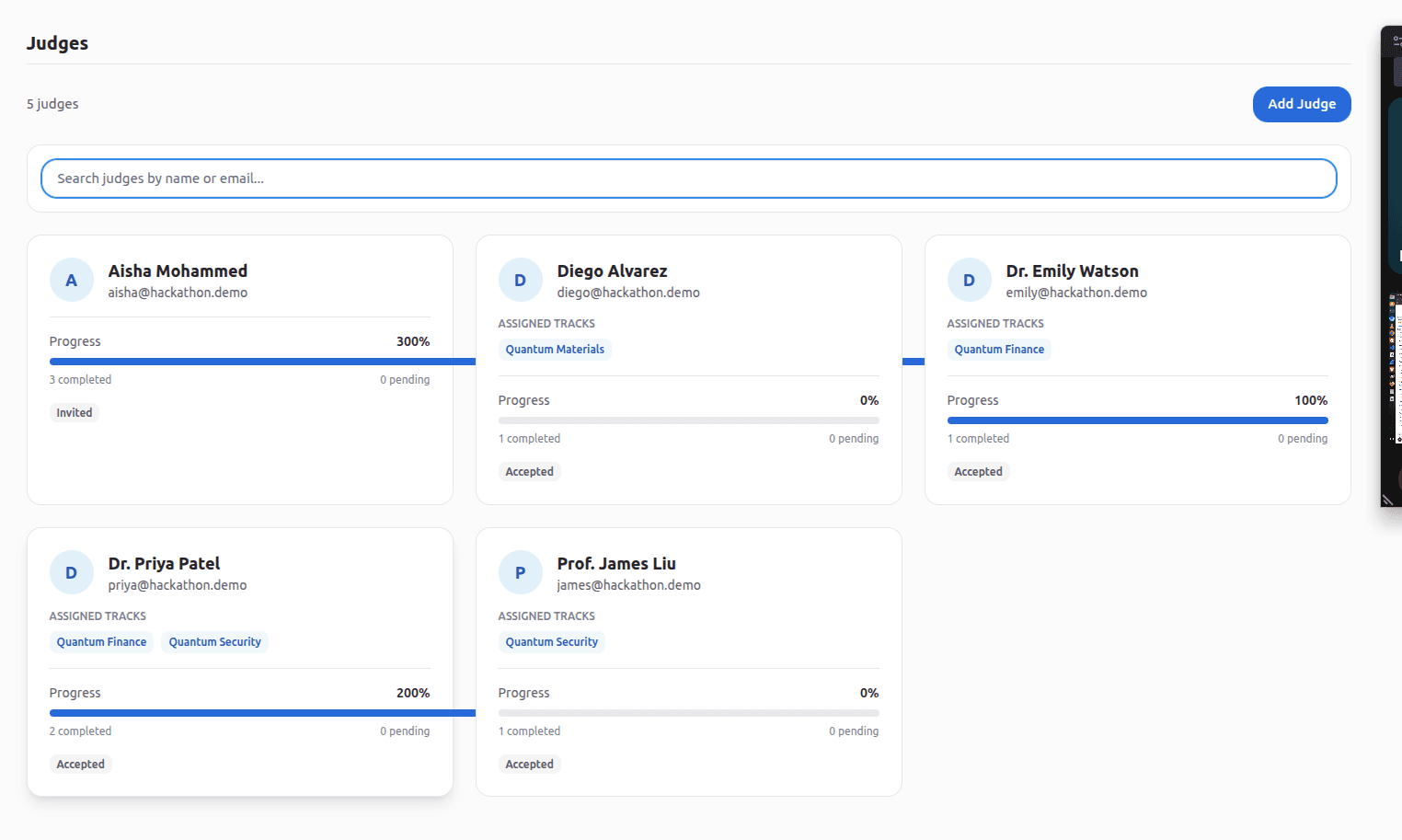The height and width of the screenshot is (840, 1402).
Task: Click Quantum Security tag on Priya Patel's card
Action: click(214, 642)
